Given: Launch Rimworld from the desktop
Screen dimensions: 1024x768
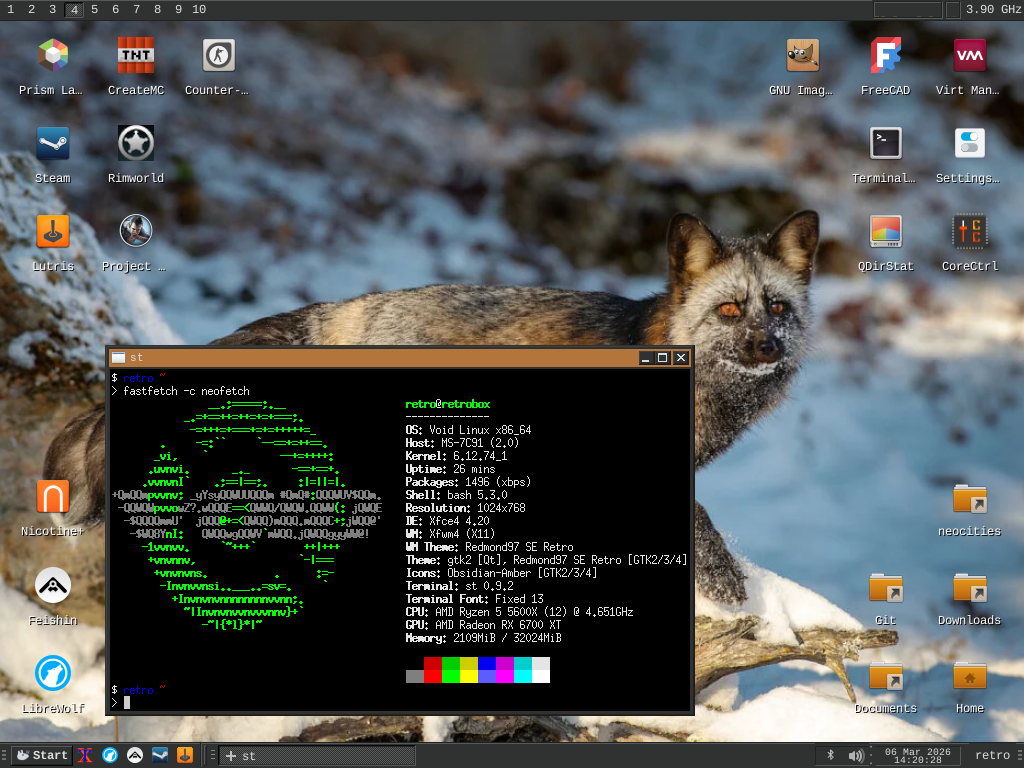Looking at the screenshot, I should click(x=135, y=144).
